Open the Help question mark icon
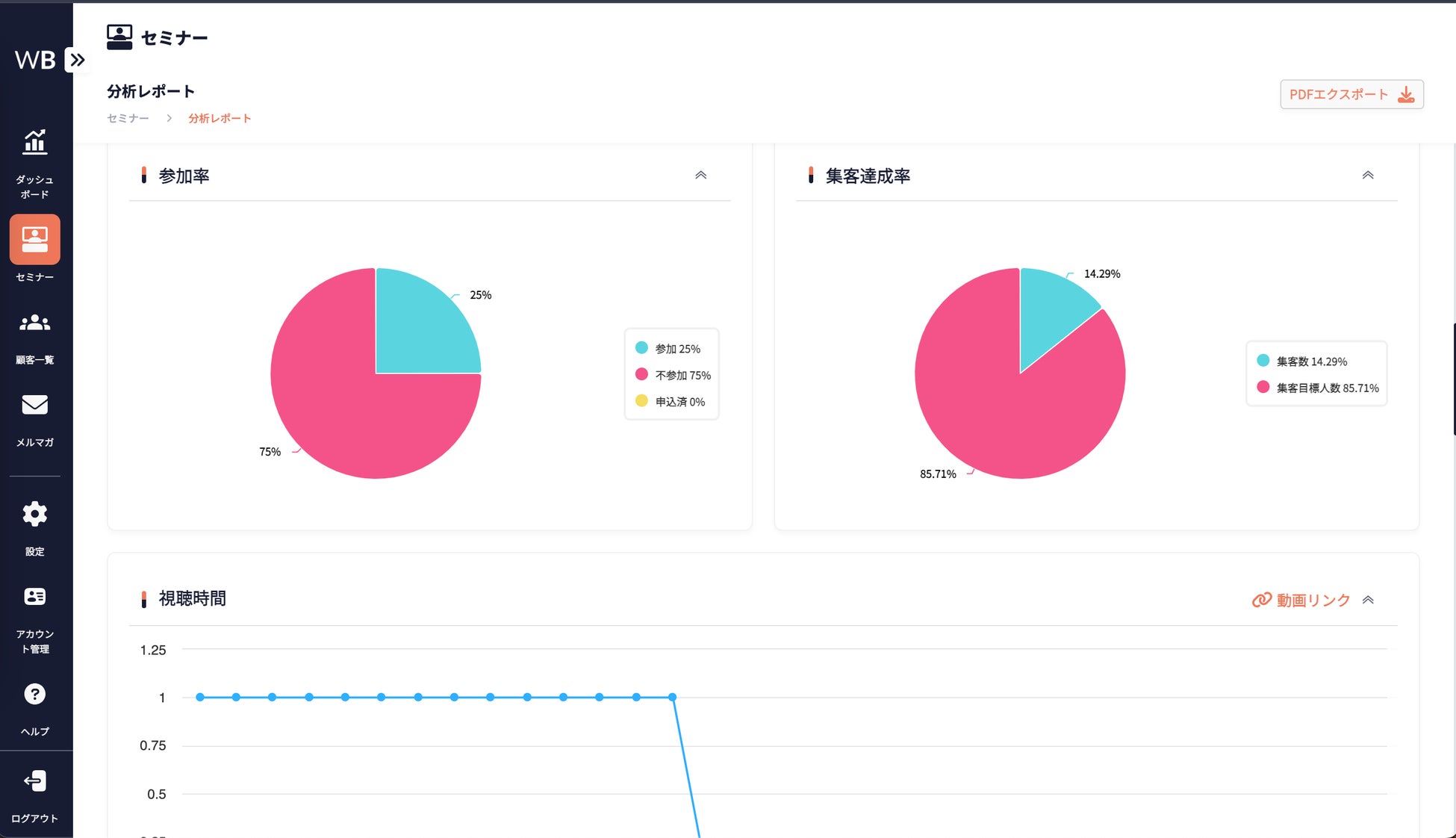The height and width of the screenshot is (838, 1456). pyautogui.click(x=34, y=694)
